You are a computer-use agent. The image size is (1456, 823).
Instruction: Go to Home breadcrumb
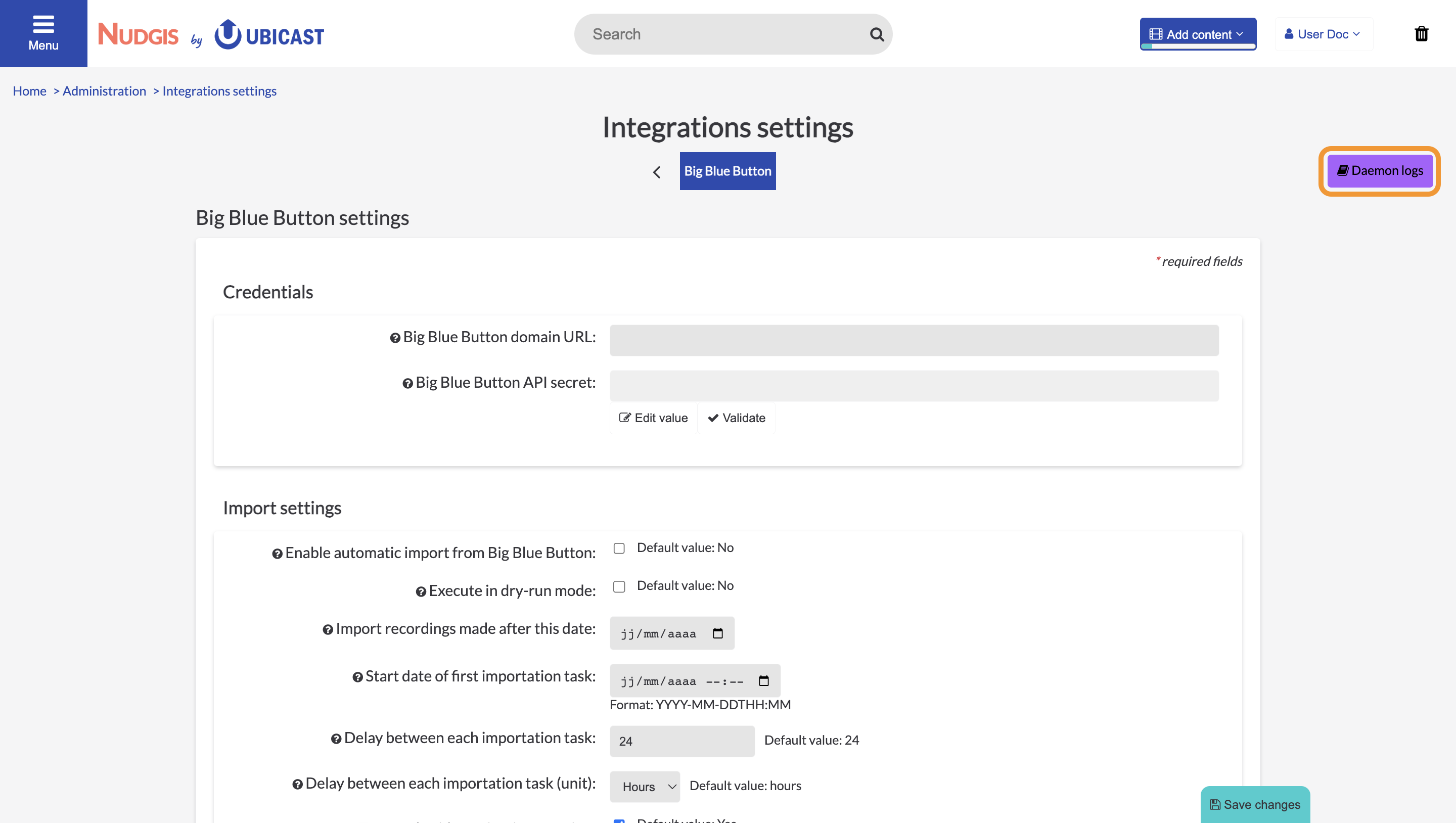[x=29, y=91]
